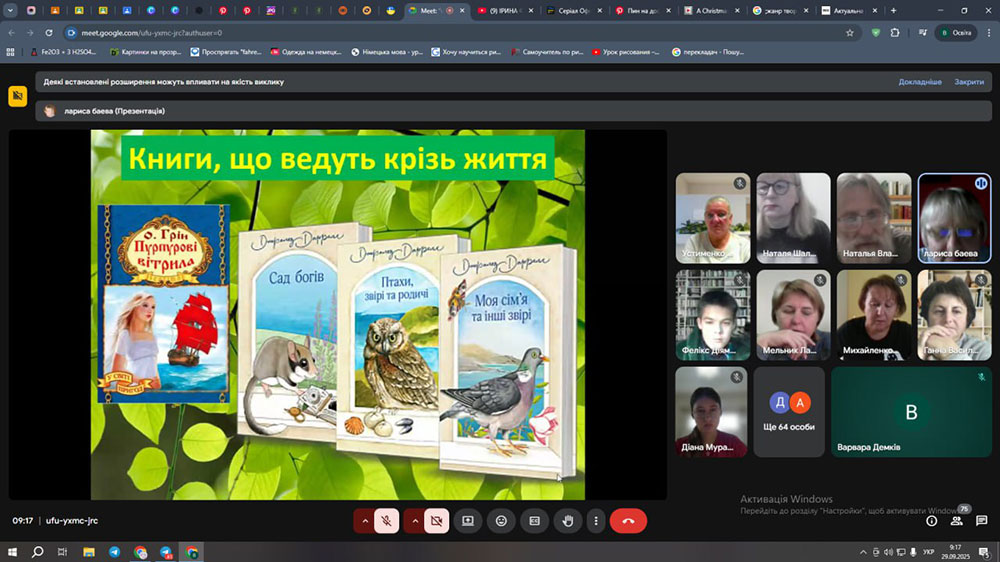The image size is (1000, 562).
Task: Toggle closed captions (CC) button
Action: (534, 521)
